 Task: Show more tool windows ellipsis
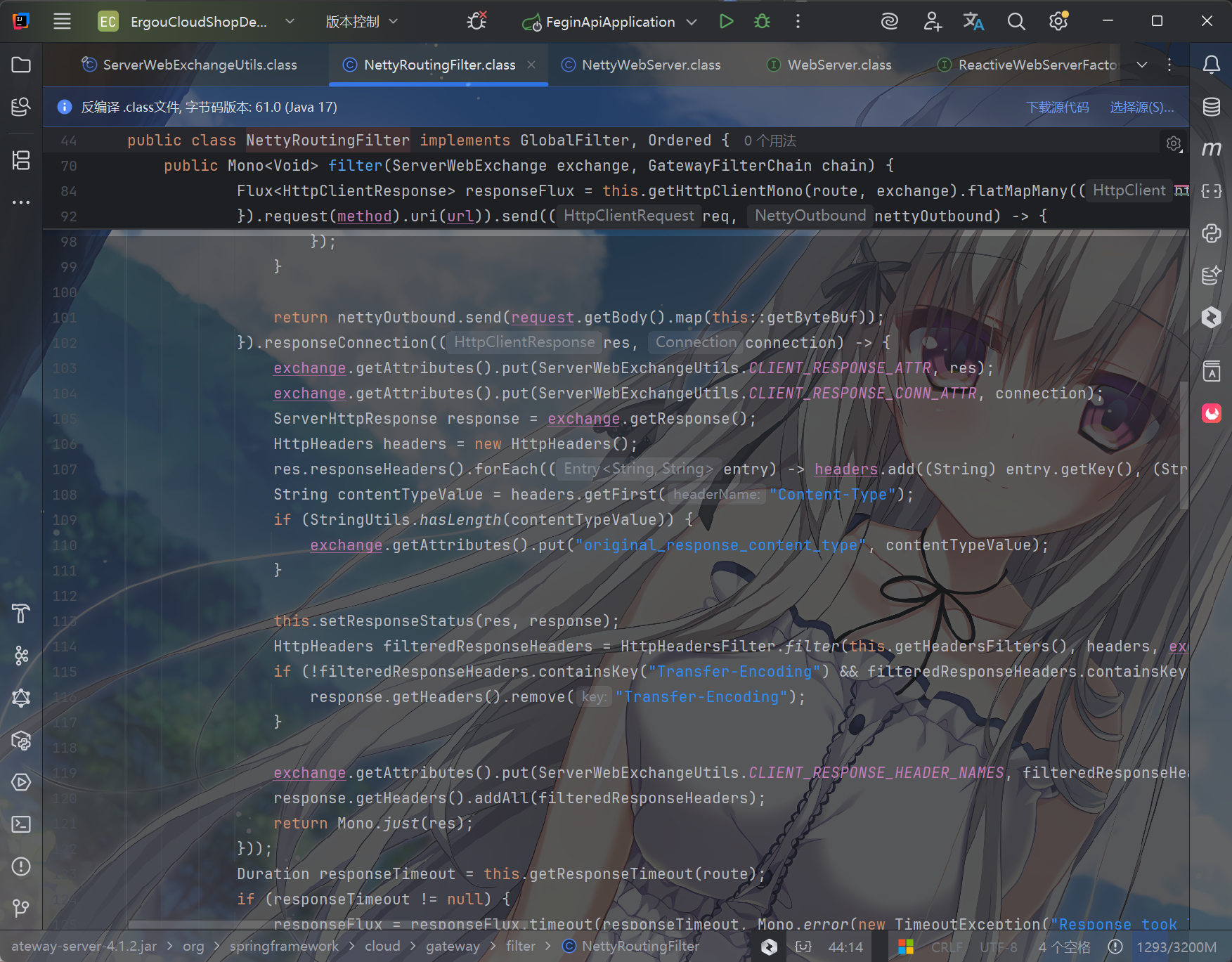[21, 202]
